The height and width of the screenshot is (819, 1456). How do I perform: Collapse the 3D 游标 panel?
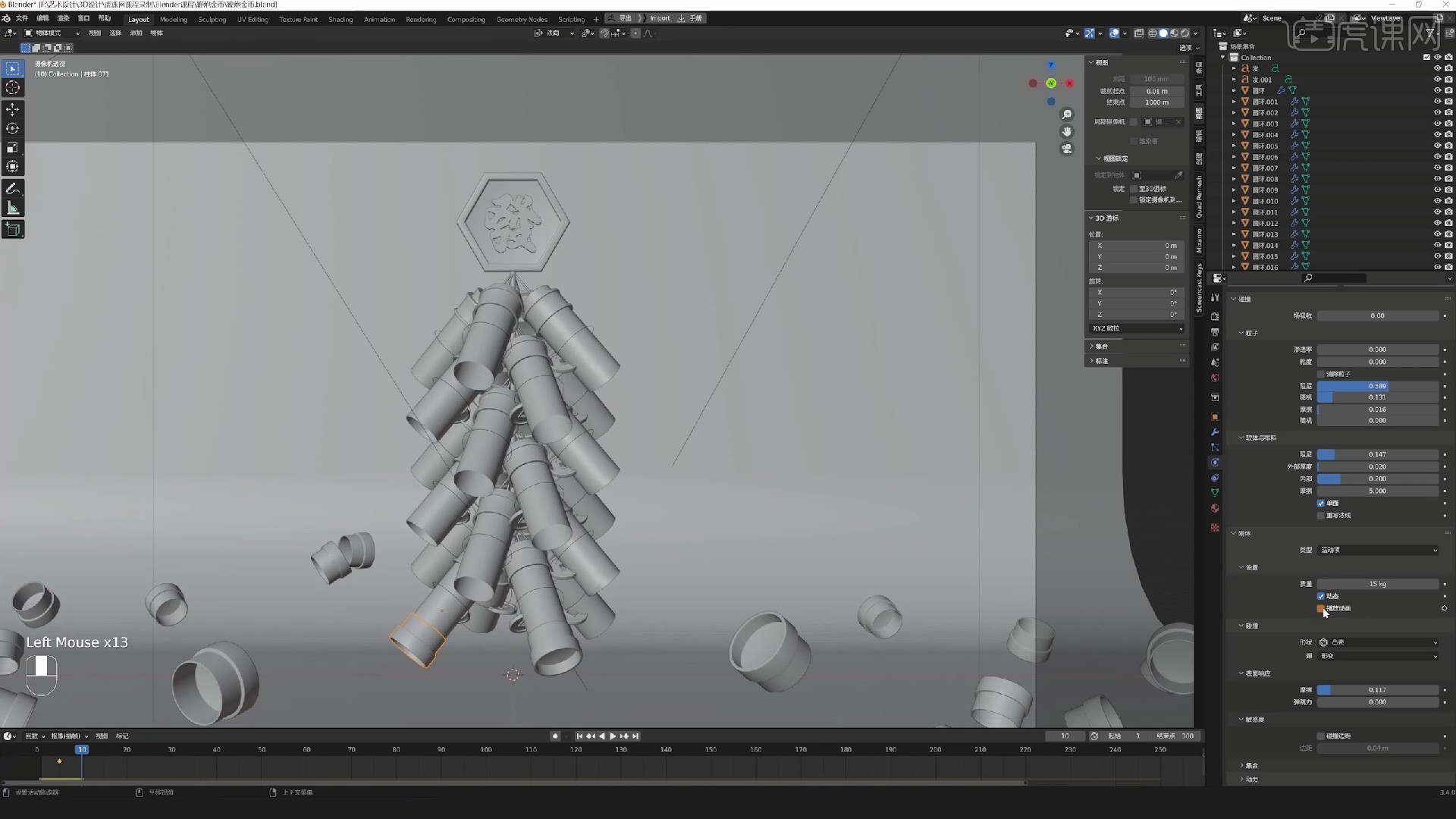click(x=1092, y=218)
